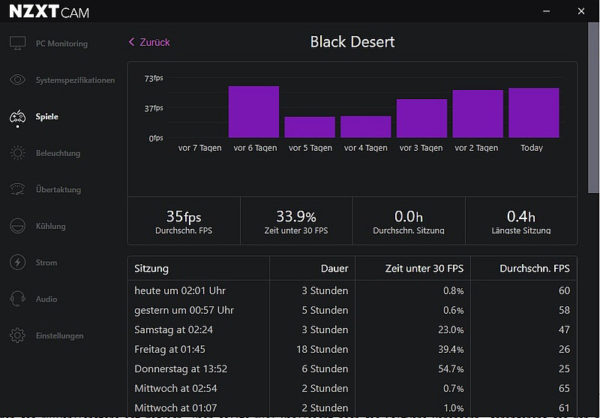Click the '5 Stunden' duration cell

click(325, 310)
